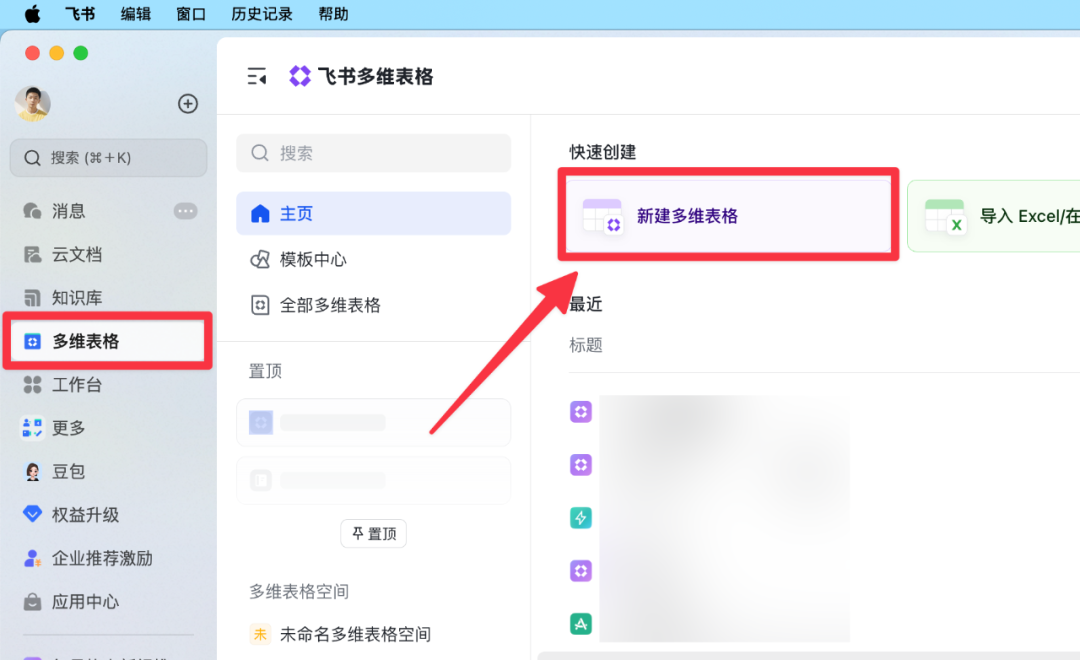Open 全部多维表格 list
This screenshot has height=660, width=1080.
(x=330, y=306)
